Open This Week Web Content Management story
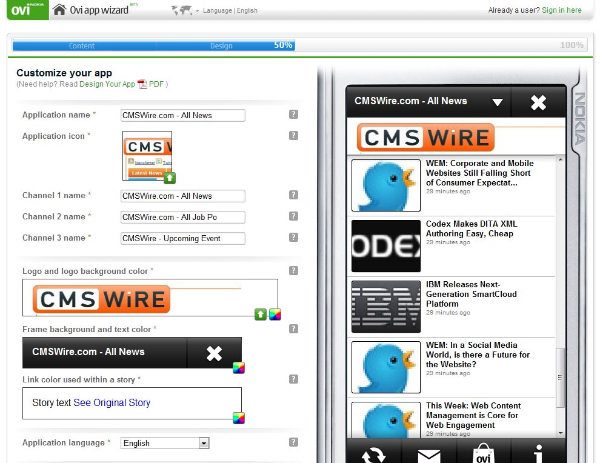Image resolution: width=600 pixels, height=463 pixels. (473, 415)
